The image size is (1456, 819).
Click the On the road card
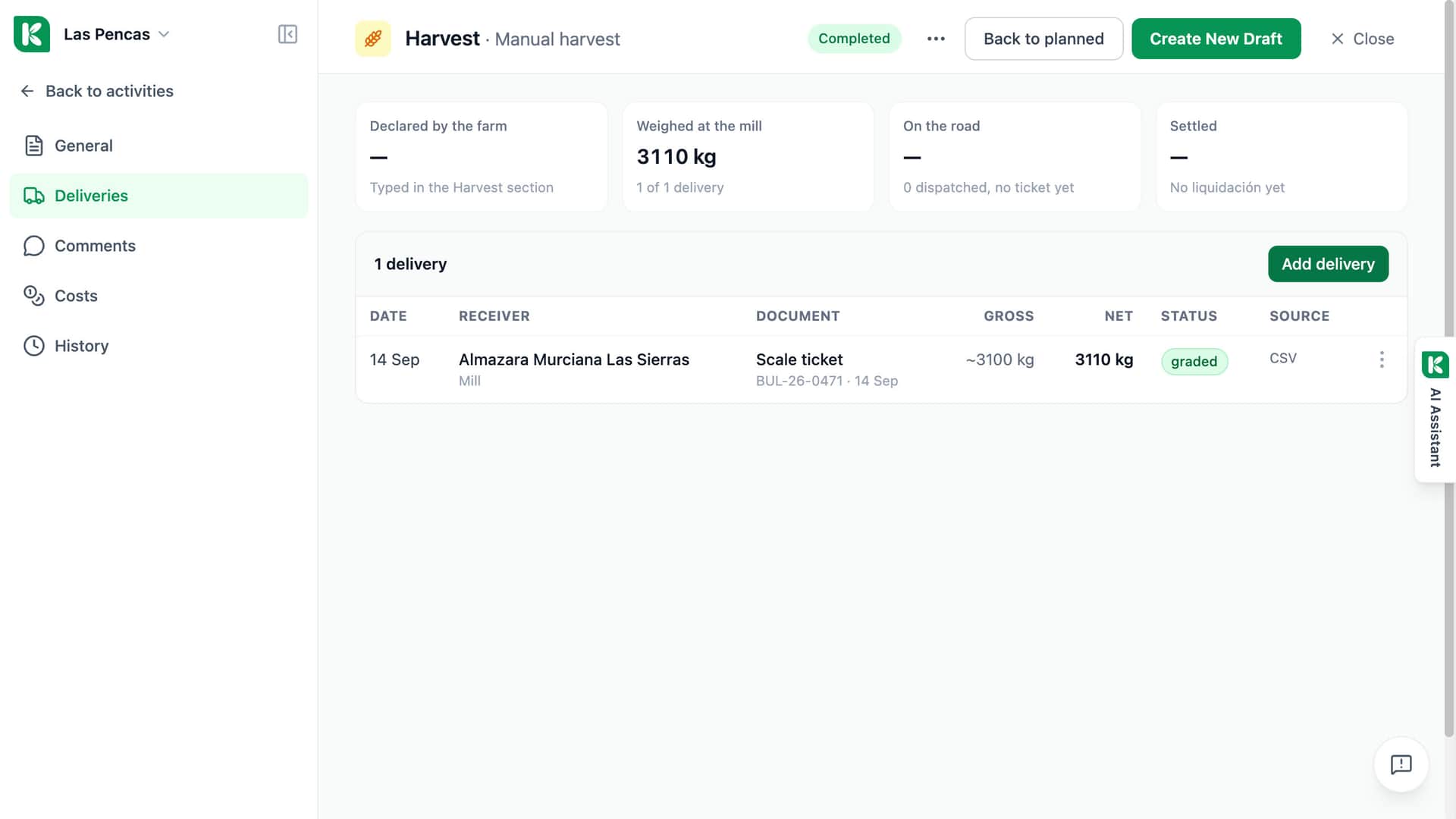tap(1015, 157)
